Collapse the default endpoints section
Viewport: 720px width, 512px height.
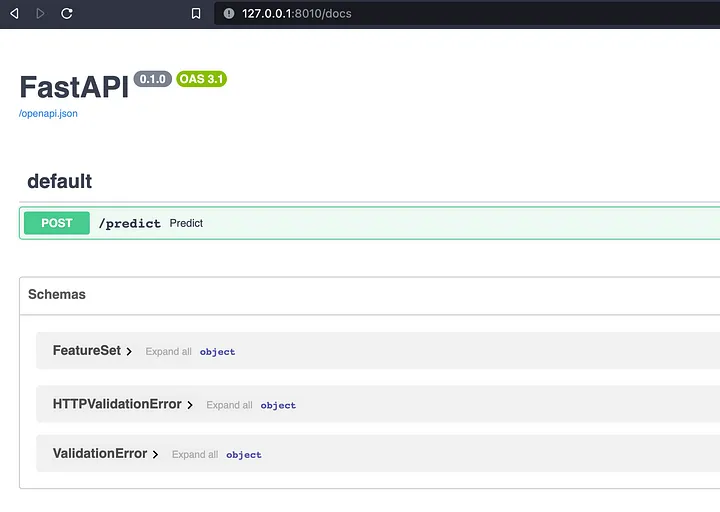click(x=60, y=181)
